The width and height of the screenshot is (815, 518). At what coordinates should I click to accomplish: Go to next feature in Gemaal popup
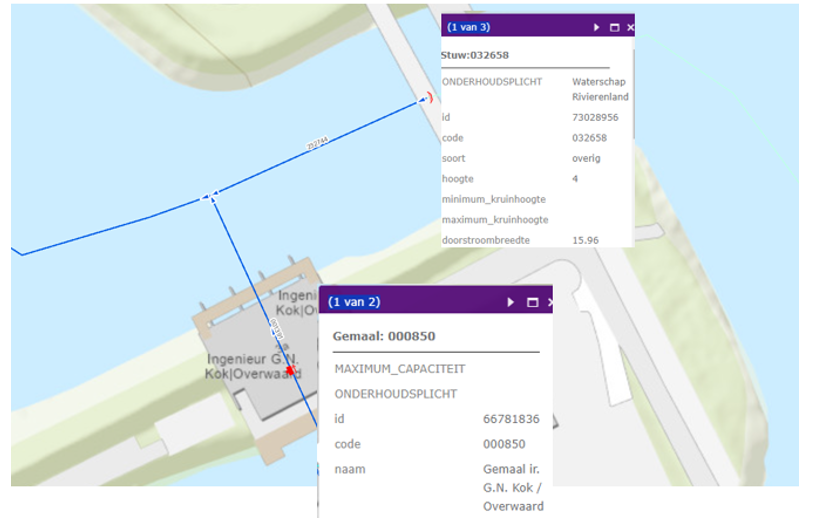point(512,302)
